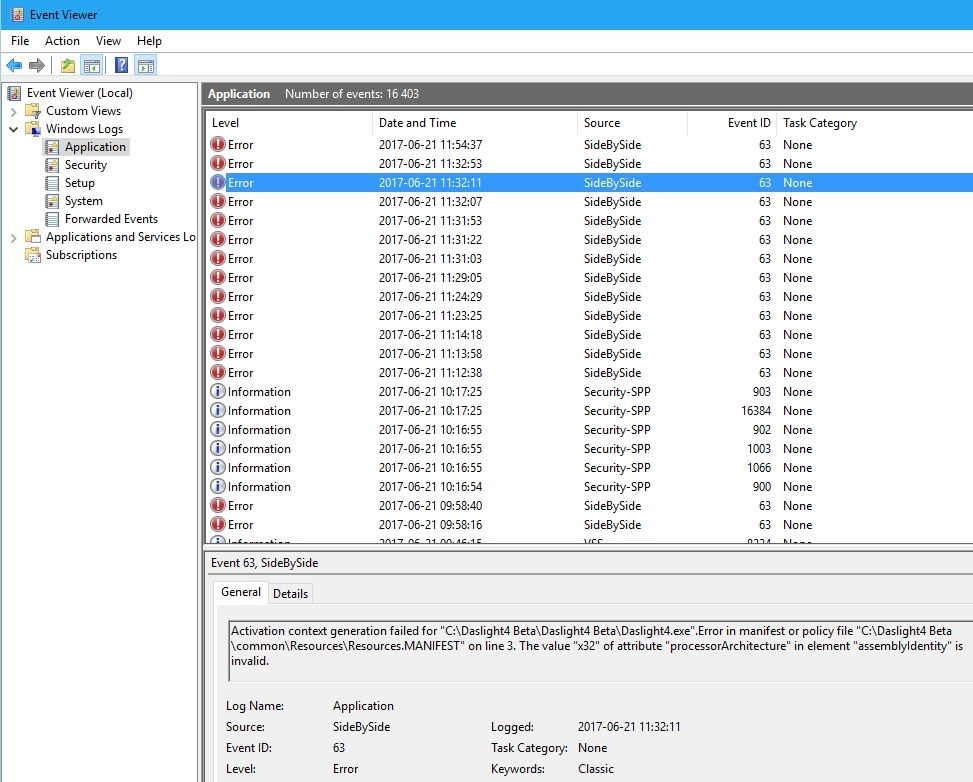Switch to the Details tab
Viewport: 973px width, 782px height.
pyautogui.click(x=290, y=594)
